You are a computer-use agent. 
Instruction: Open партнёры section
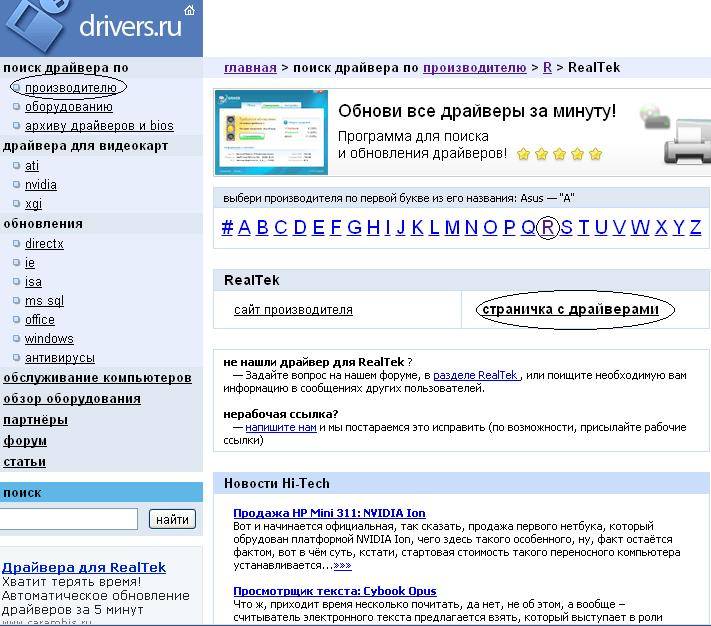click(35, 420)
